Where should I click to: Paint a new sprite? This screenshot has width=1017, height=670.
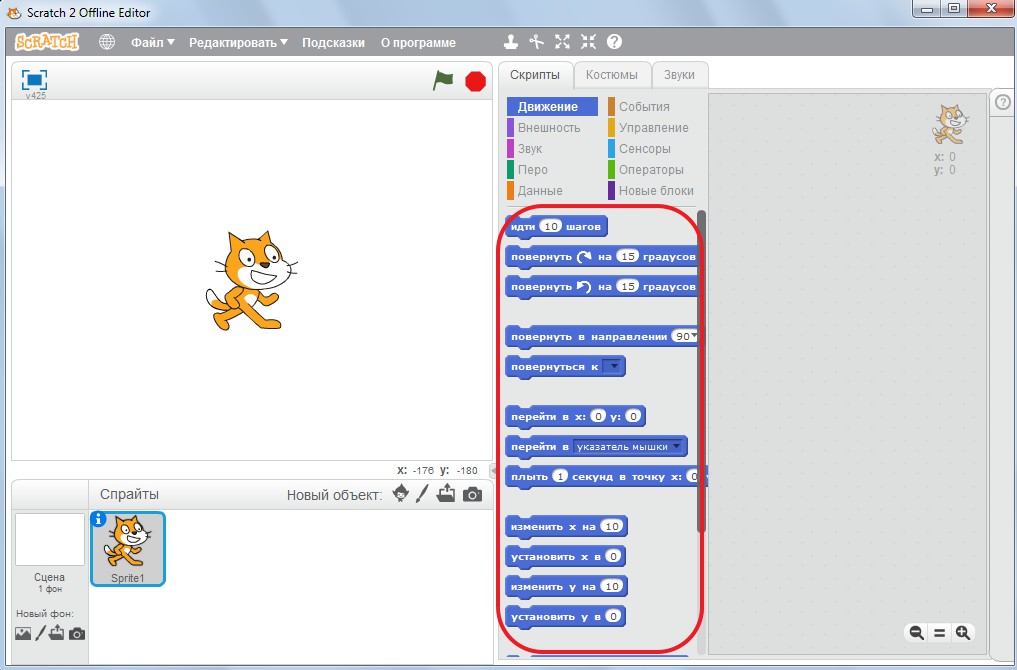422,494
